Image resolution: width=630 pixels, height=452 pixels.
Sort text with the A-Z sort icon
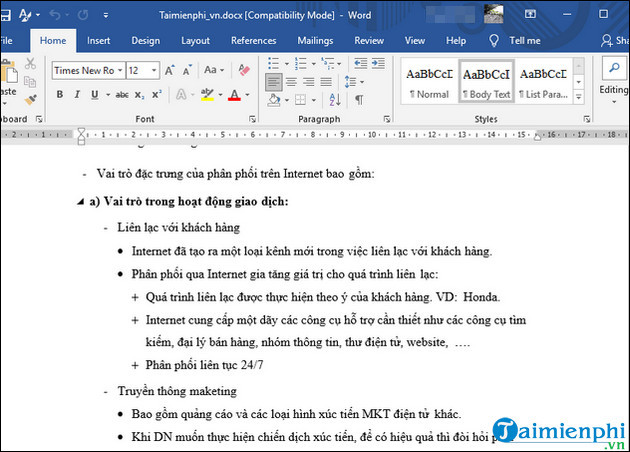335,99
